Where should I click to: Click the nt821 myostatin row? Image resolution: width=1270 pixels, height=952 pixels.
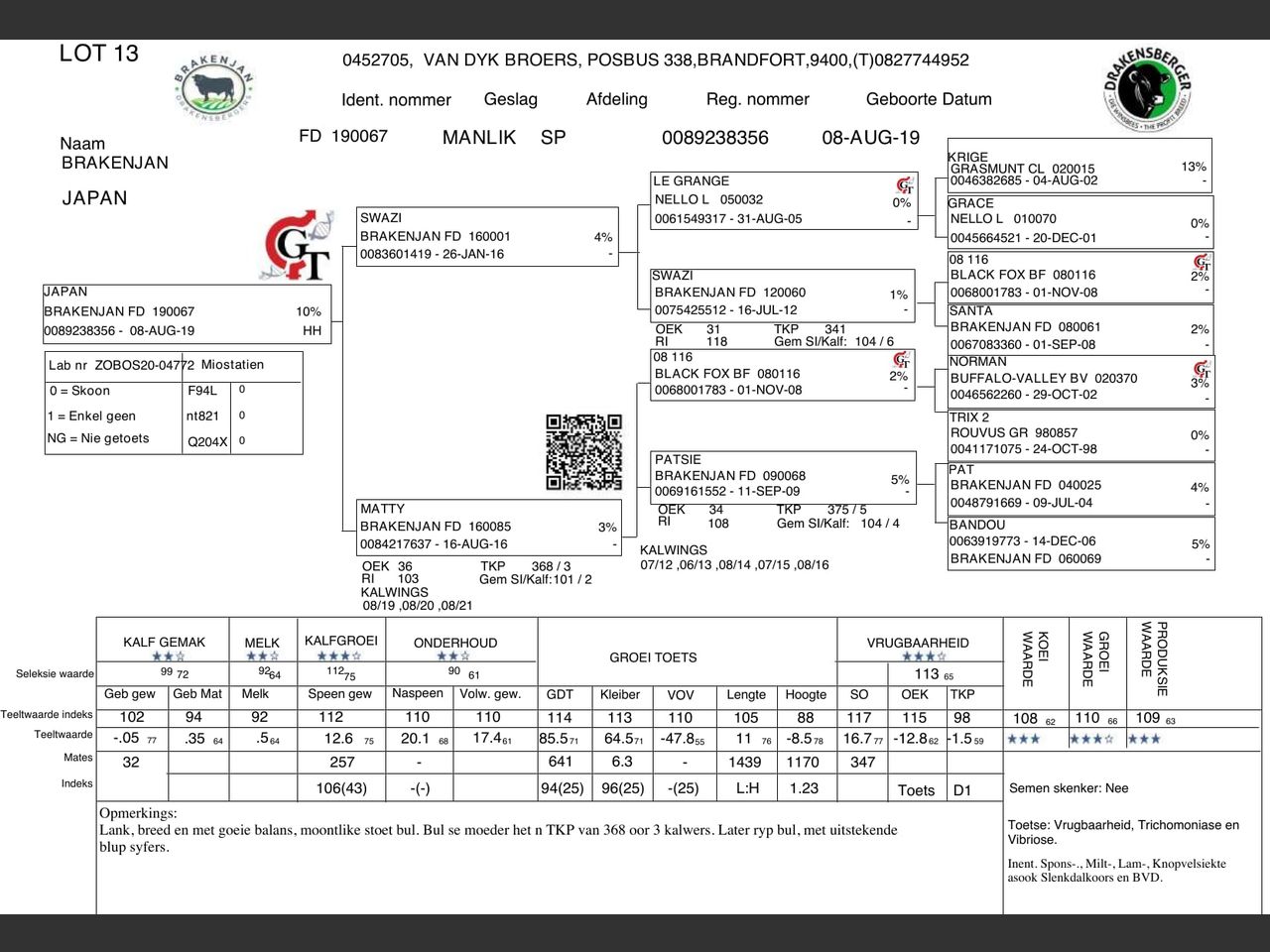click(243, 416)
